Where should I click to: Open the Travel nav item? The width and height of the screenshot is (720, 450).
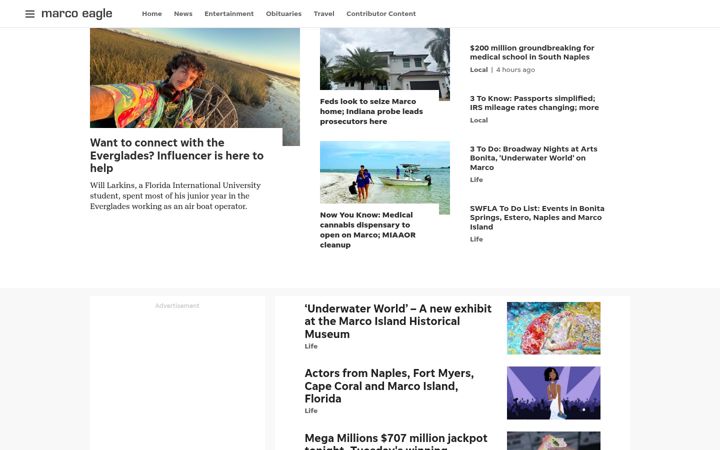pyautogui.click(x=324, y=14)
